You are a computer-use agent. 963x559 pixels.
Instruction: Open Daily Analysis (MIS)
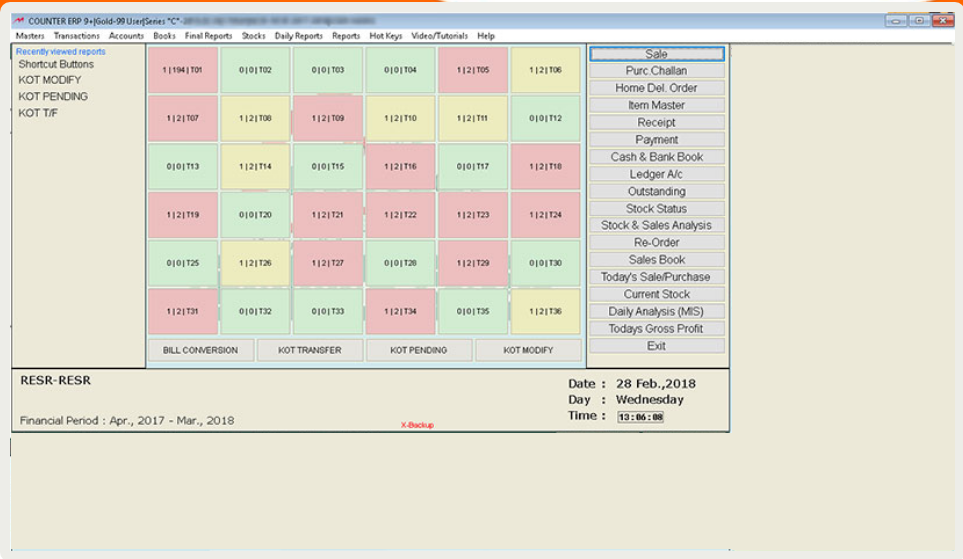[657, 311]
